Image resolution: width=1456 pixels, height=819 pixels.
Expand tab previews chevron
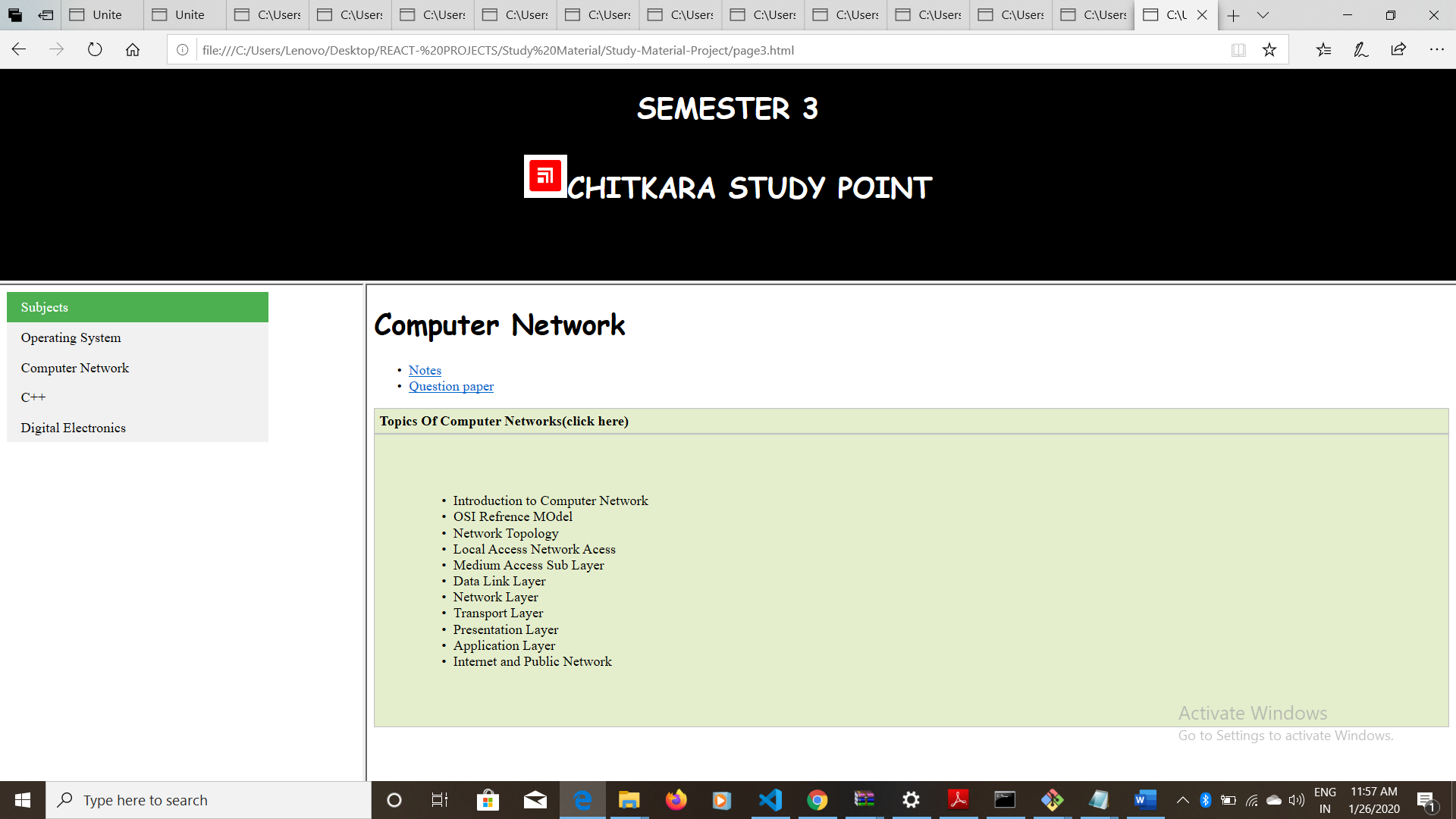pos(1263,15)
